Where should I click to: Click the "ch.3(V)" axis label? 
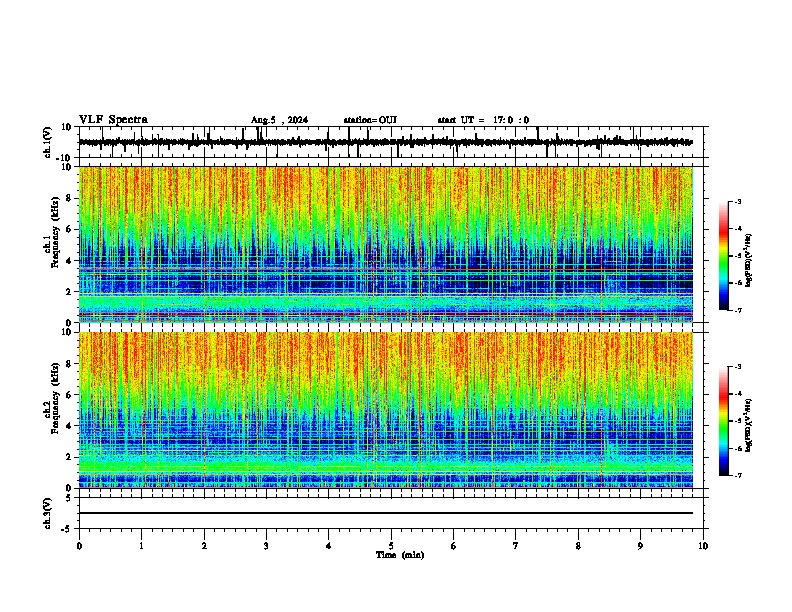48,513
